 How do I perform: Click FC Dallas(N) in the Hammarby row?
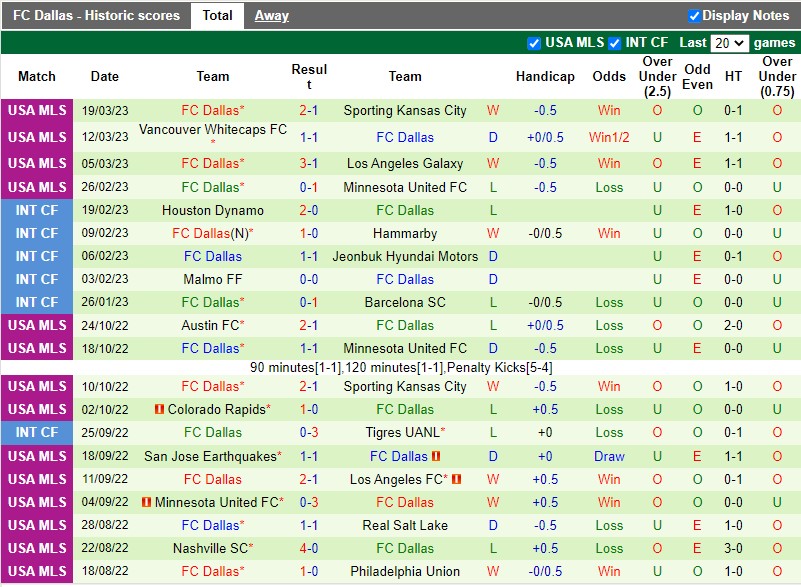[x=210, y=233]
